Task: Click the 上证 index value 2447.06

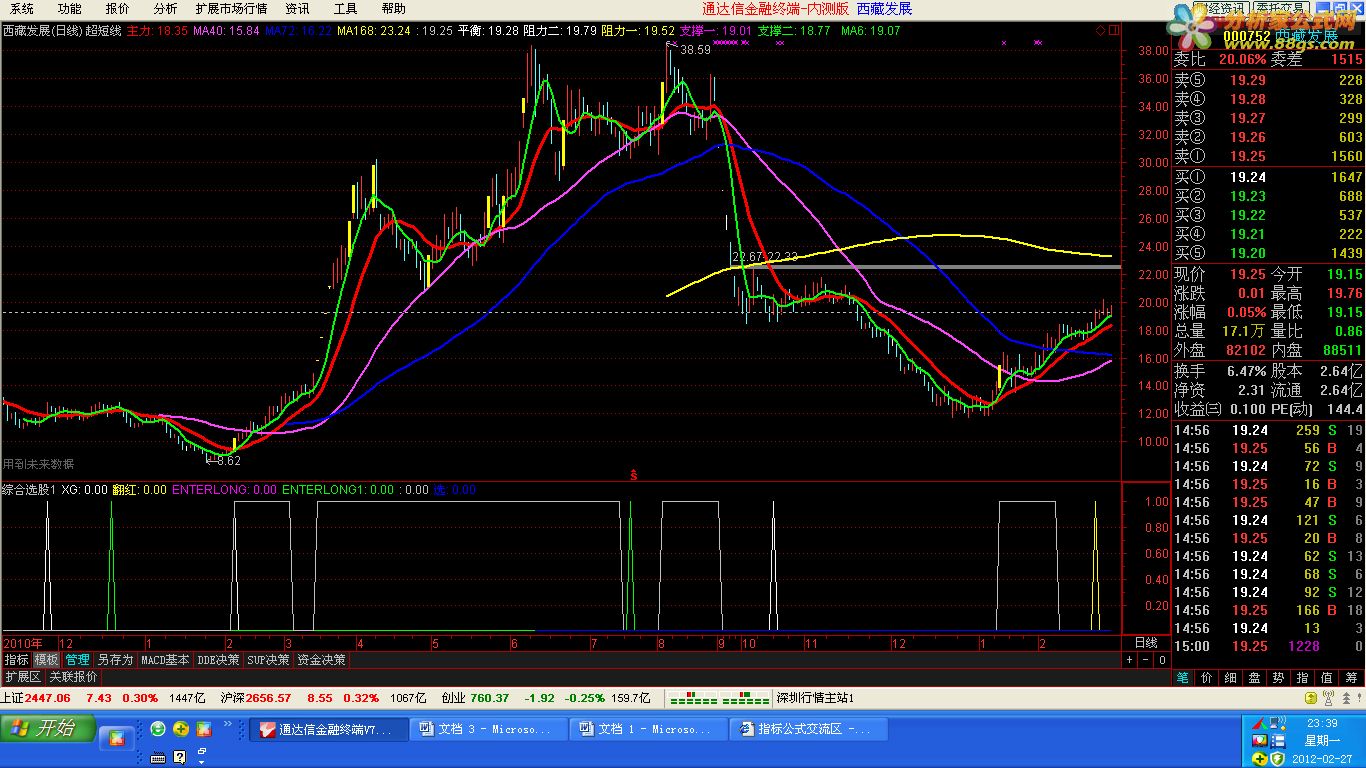Action: (47, 698)
